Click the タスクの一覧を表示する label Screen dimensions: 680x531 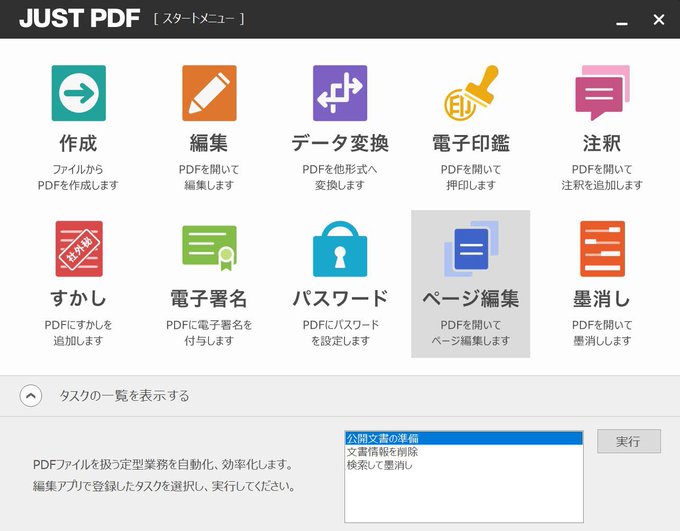(x=124, y=396)
